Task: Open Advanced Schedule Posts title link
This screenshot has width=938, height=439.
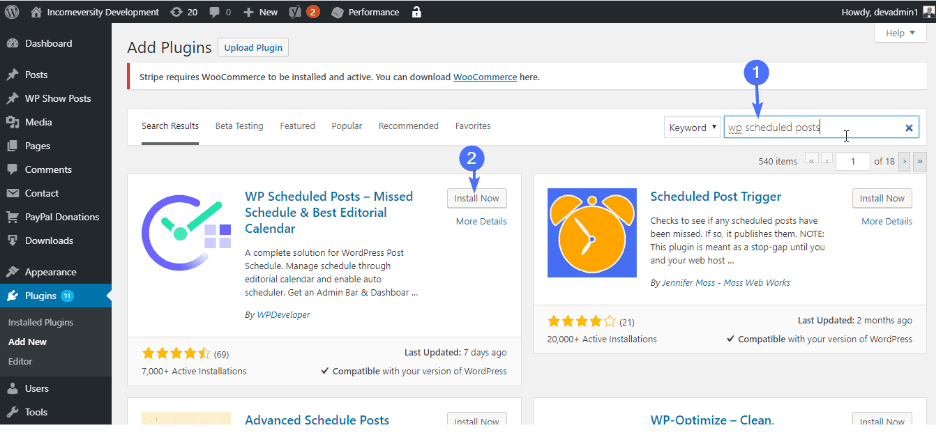Action: [317, 420]
